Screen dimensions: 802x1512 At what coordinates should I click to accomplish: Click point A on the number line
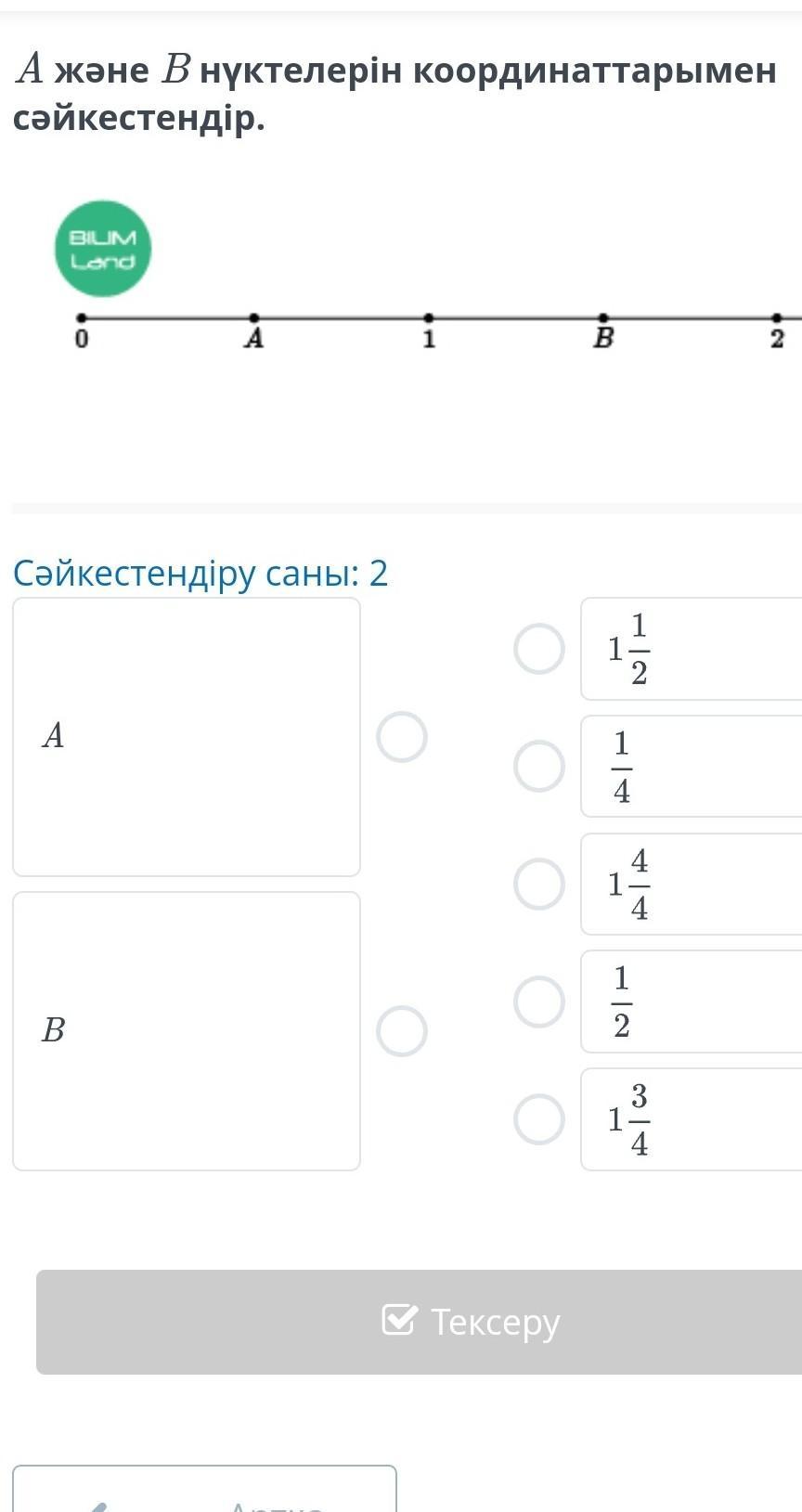pyautogui.click(x=254, y=318)
